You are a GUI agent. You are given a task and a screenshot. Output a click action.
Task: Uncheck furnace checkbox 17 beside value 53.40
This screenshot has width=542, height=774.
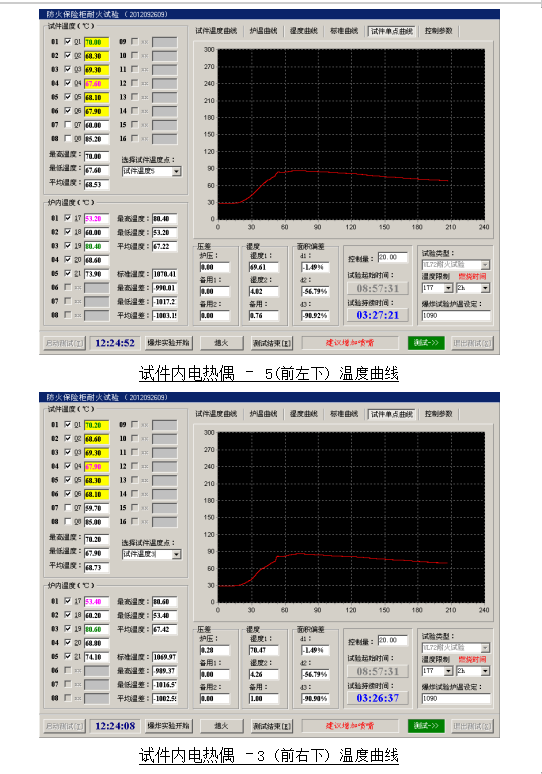coord(68,601)
